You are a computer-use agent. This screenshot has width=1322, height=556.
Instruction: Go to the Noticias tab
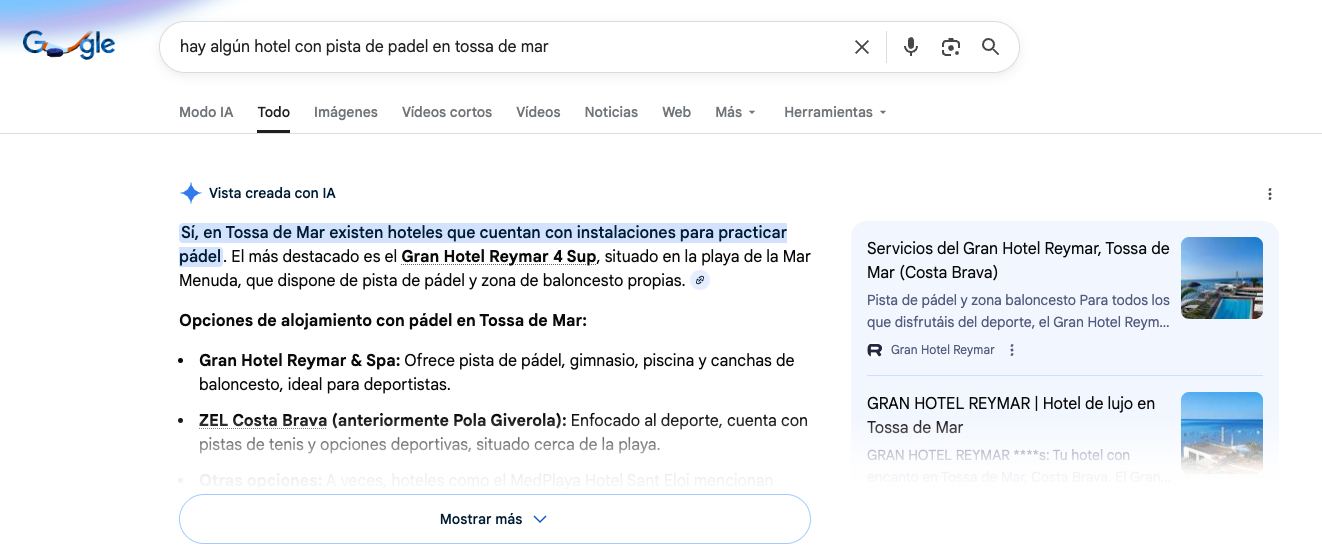(611, 112)
